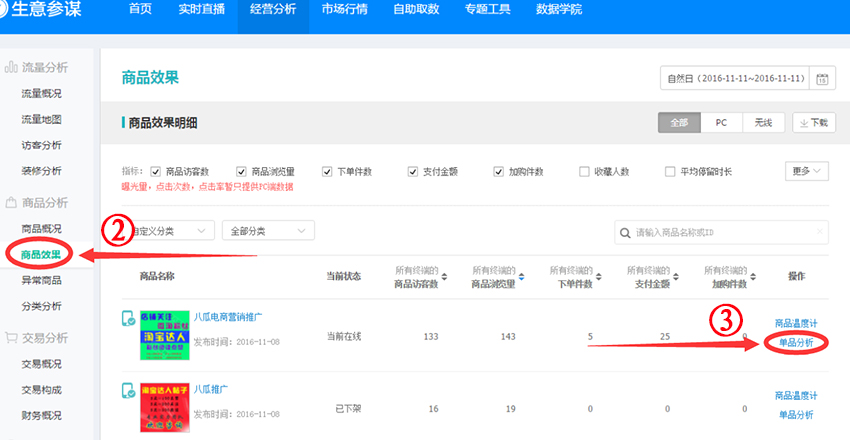Image resolution: width=850 pixels, height=440 pixels.
Task: Open the 自然日 date range selector
Action: tap(735, 78)
